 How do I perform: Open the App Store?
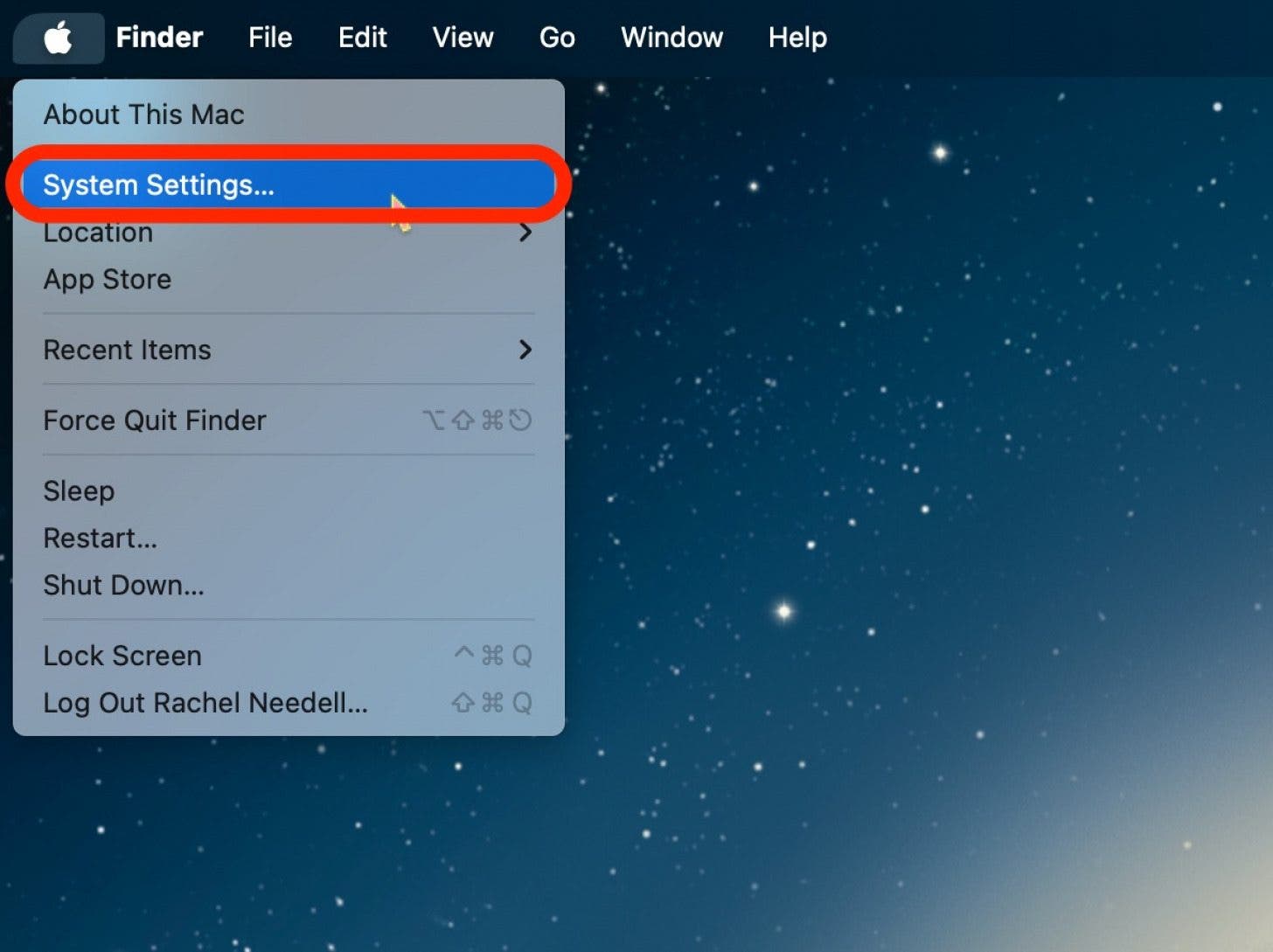pos(107,279)
